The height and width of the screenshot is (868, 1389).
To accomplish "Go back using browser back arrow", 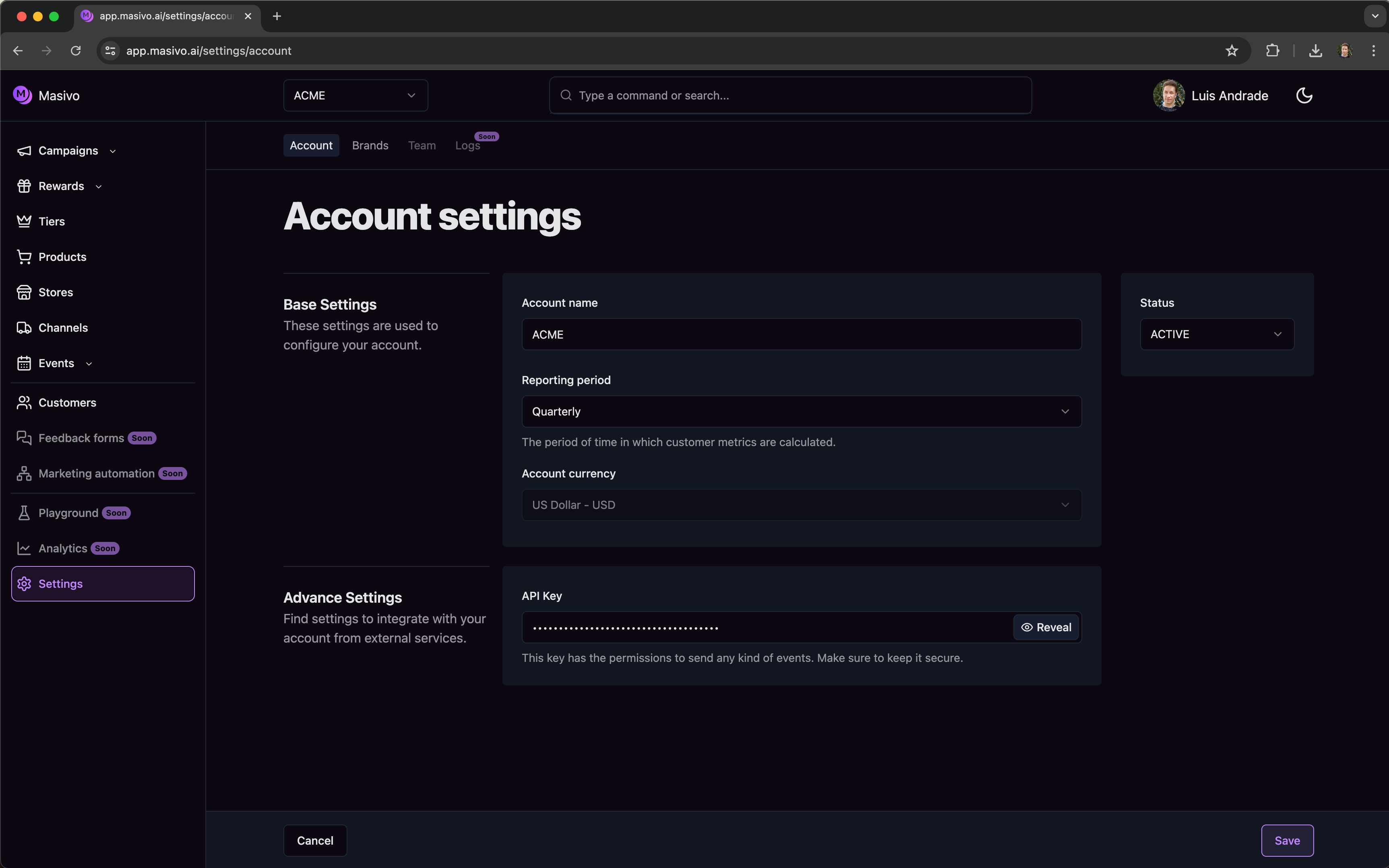I will [18, 50].
